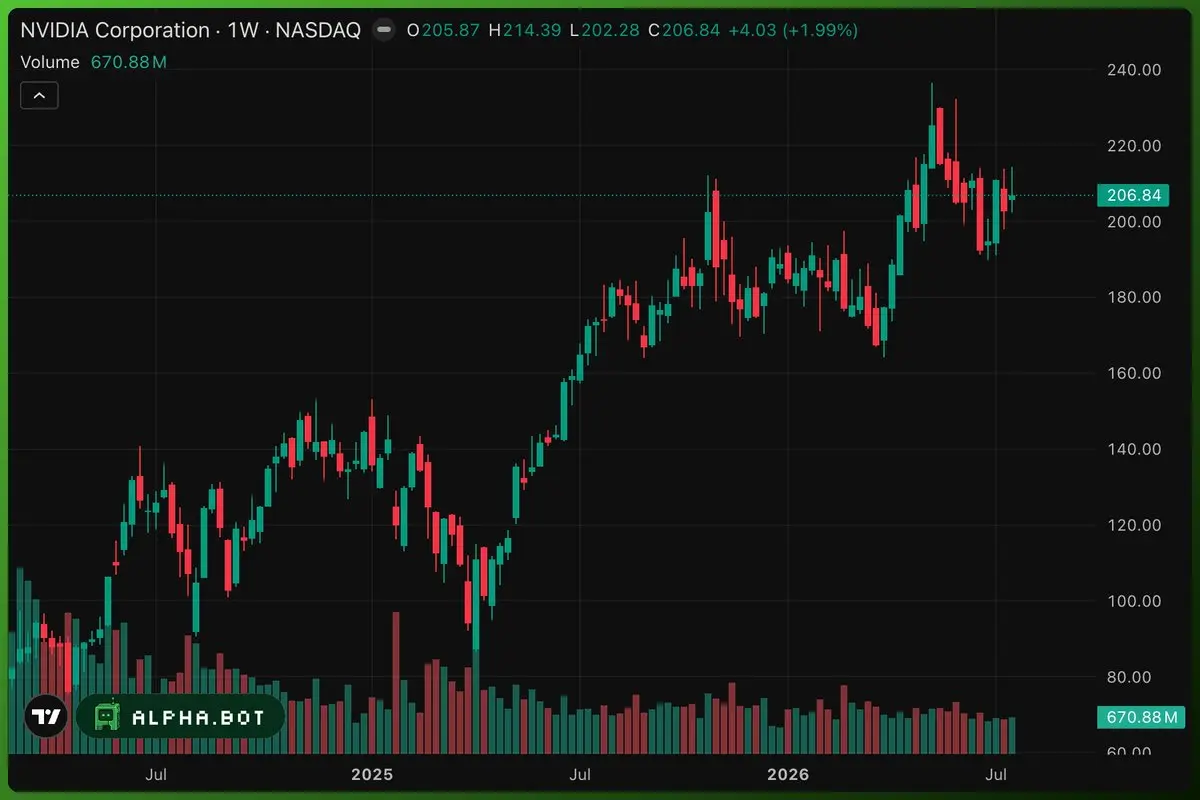The height and width of the screenshot is (800, 1200).
Task: Click the 200.00 price axis label
Action: coord(1134,221)
